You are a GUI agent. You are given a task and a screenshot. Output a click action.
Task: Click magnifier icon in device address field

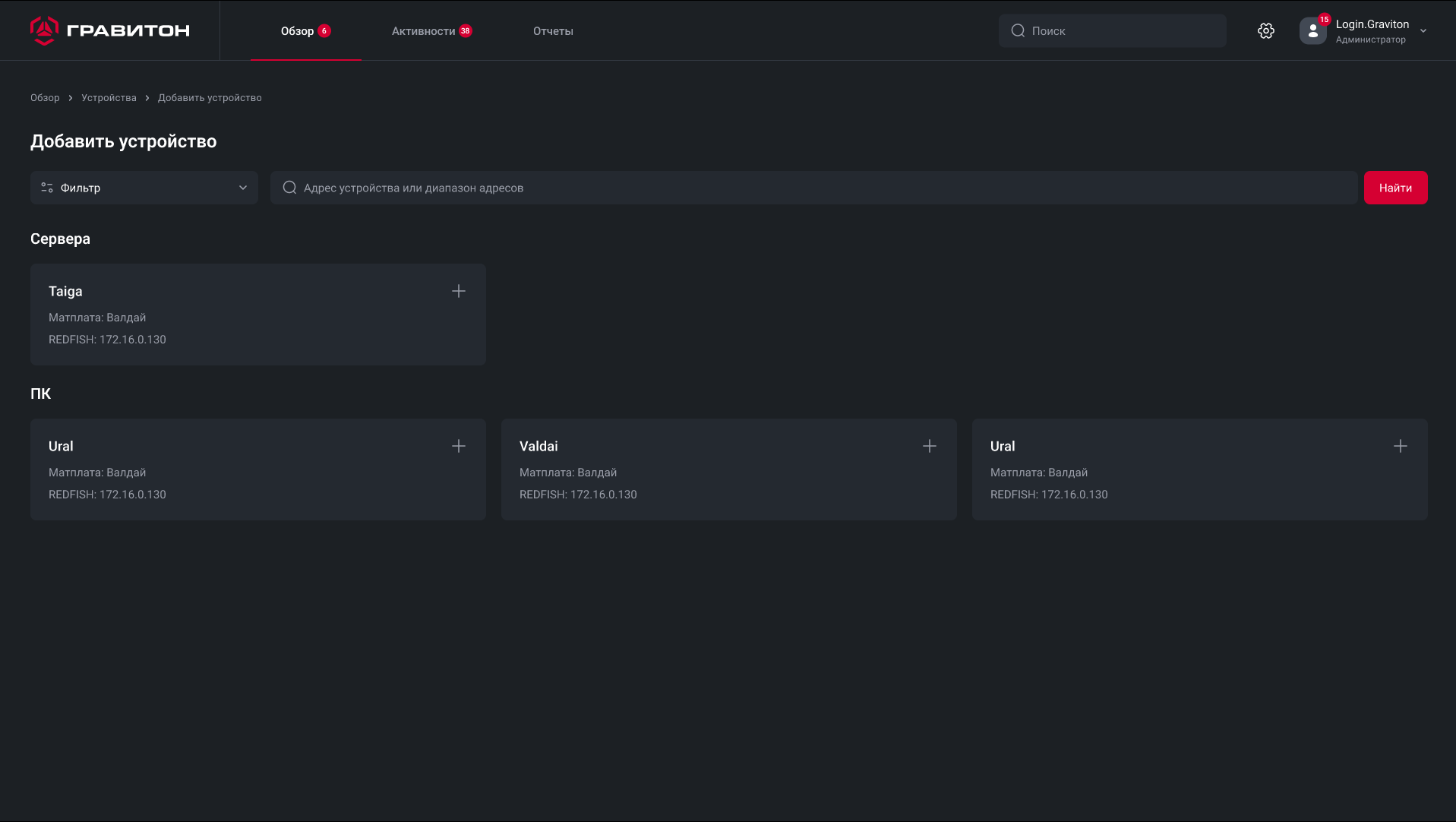click(x=289, y=188)
